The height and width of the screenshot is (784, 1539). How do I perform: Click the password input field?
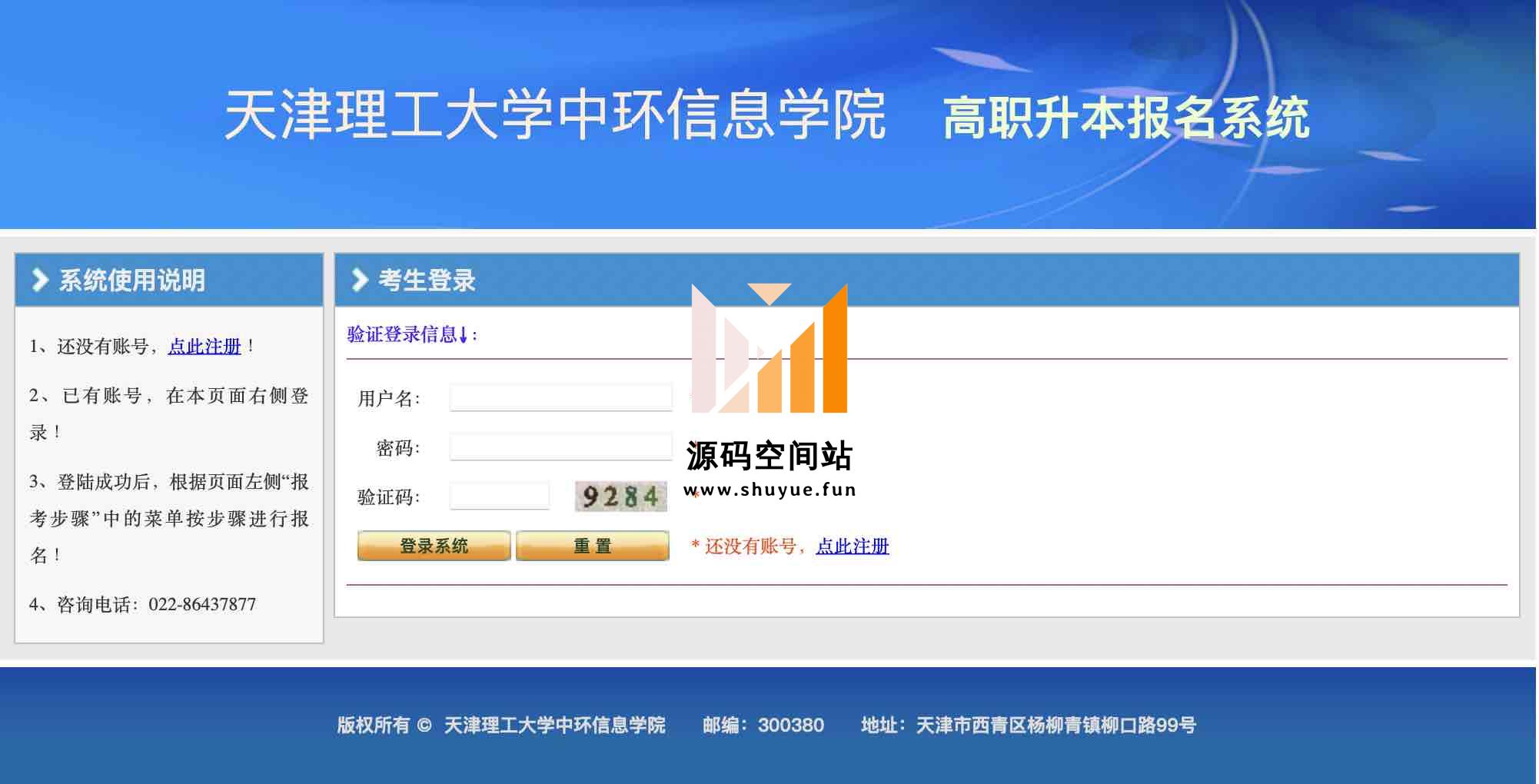pos(560,447)
